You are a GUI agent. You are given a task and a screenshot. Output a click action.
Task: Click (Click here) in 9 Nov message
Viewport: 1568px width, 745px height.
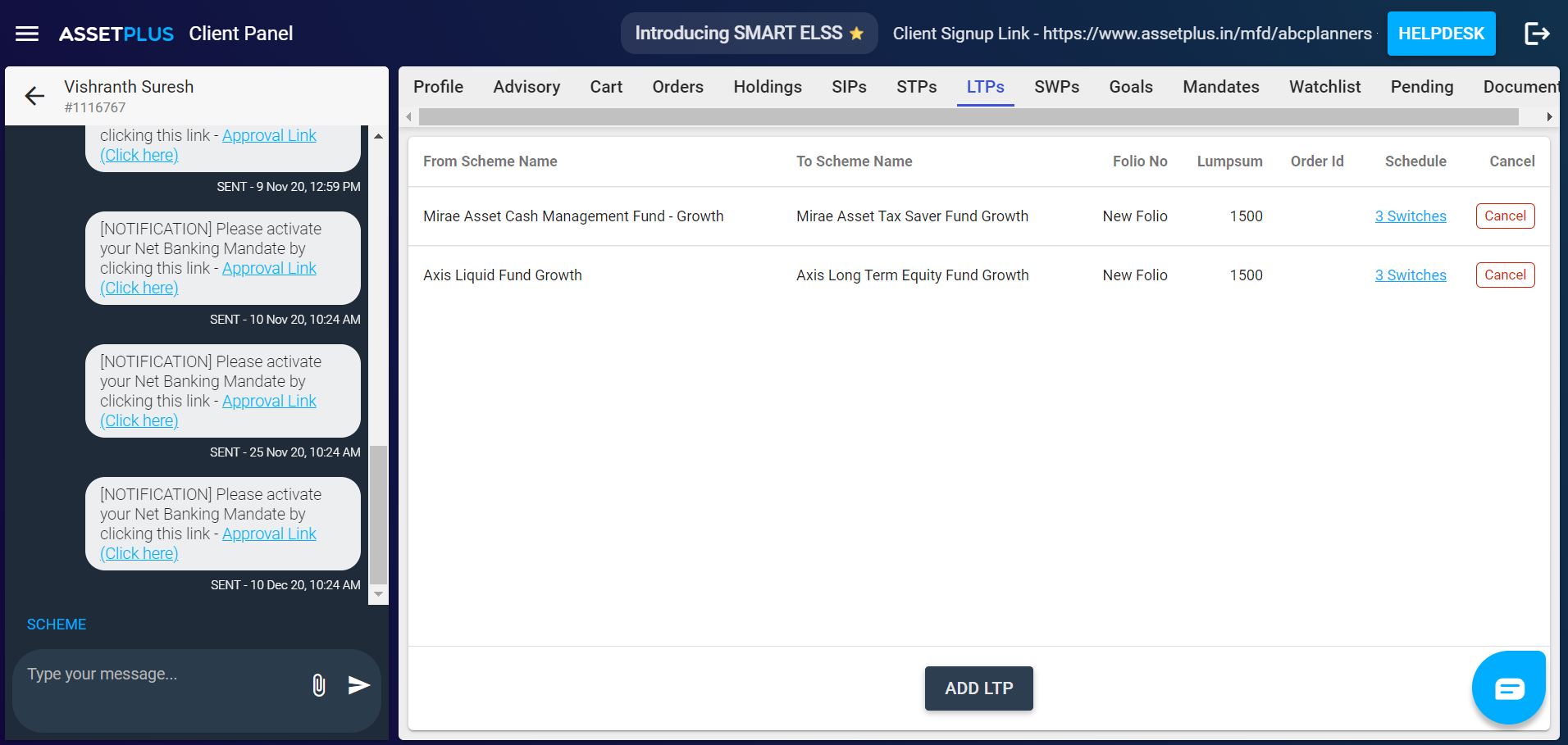click(139, 155)
